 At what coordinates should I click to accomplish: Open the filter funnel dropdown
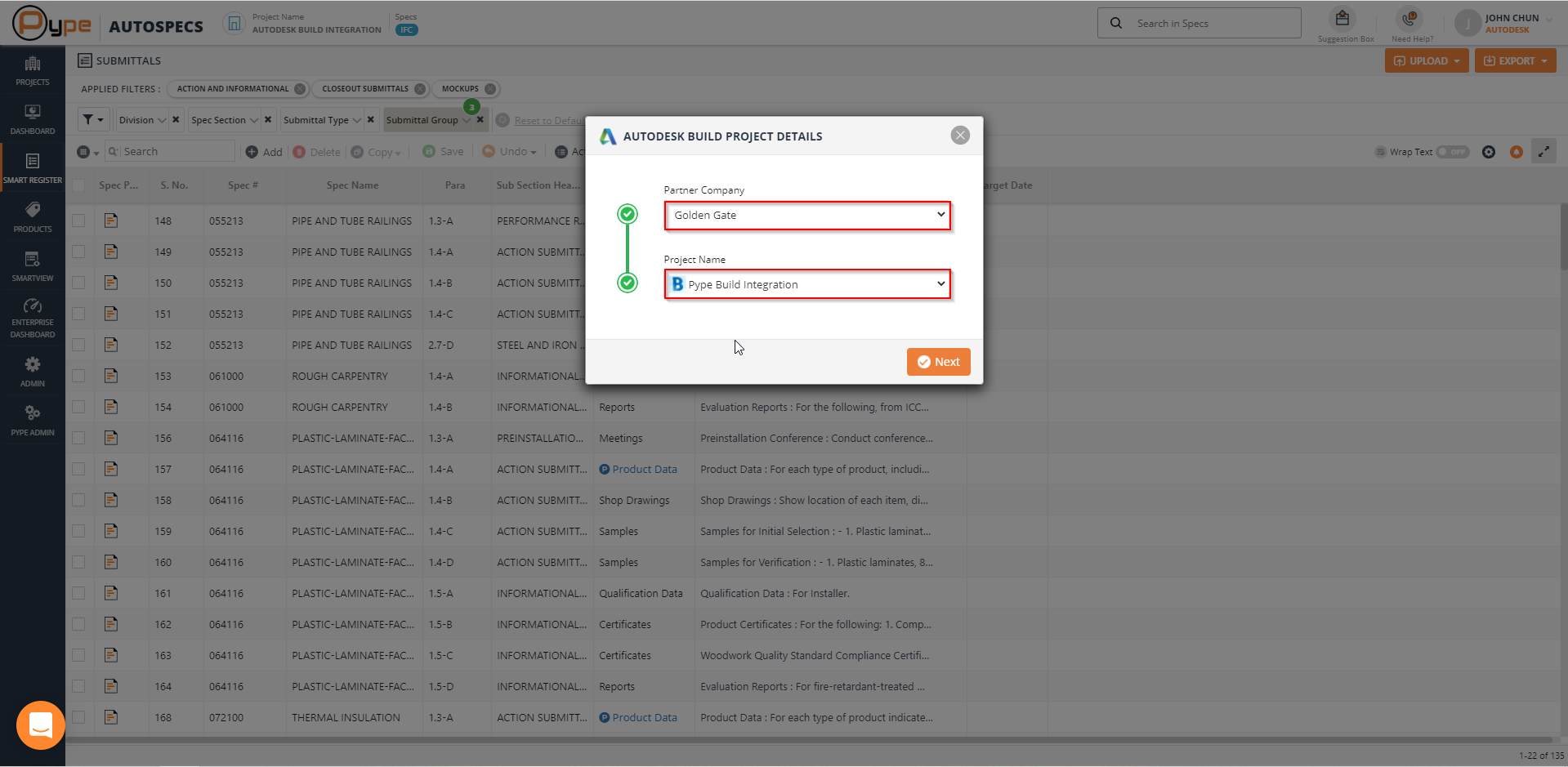[x=93, y=120]
